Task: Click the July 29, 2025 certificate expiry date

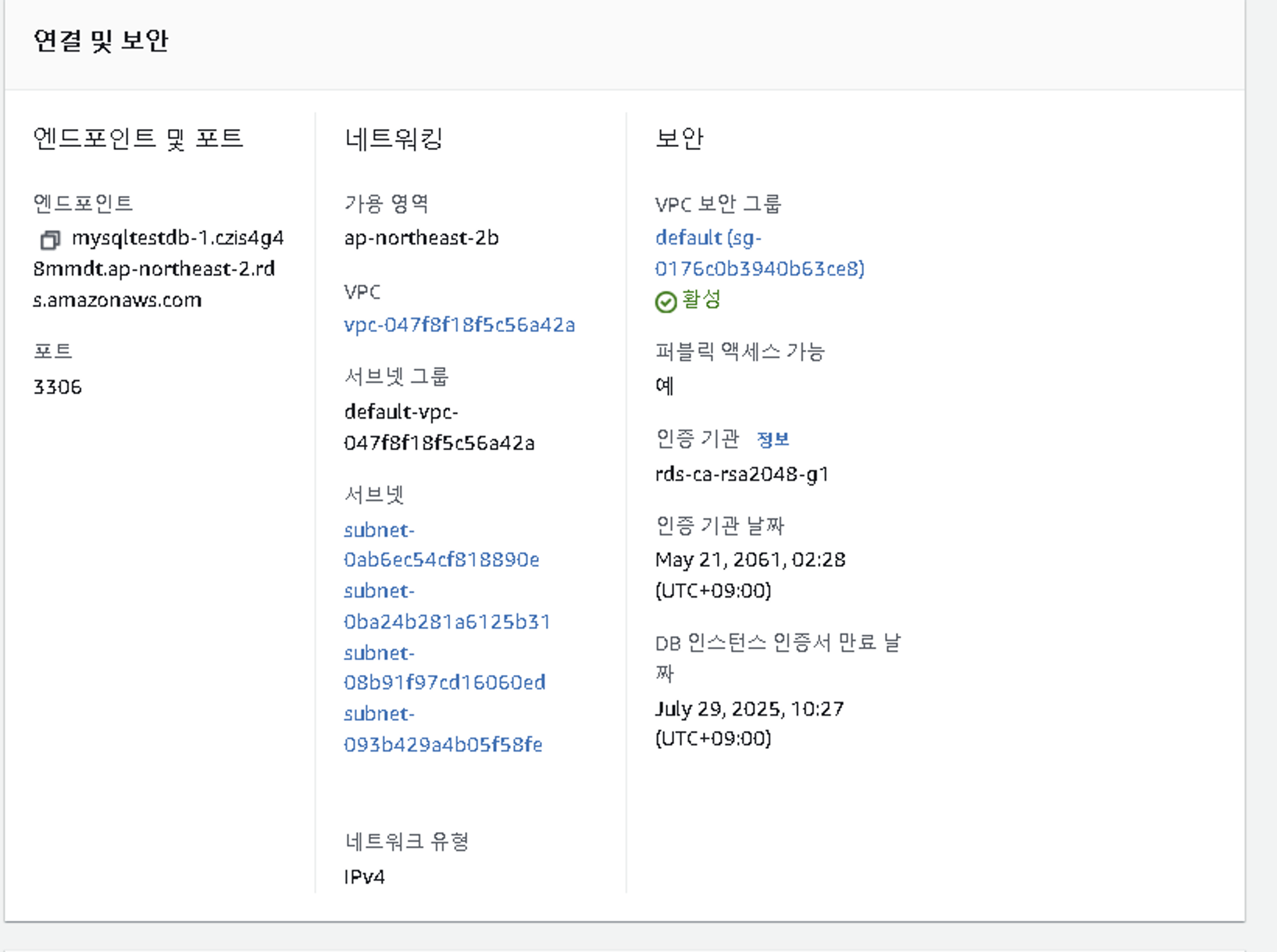Action: coord(749,709)
